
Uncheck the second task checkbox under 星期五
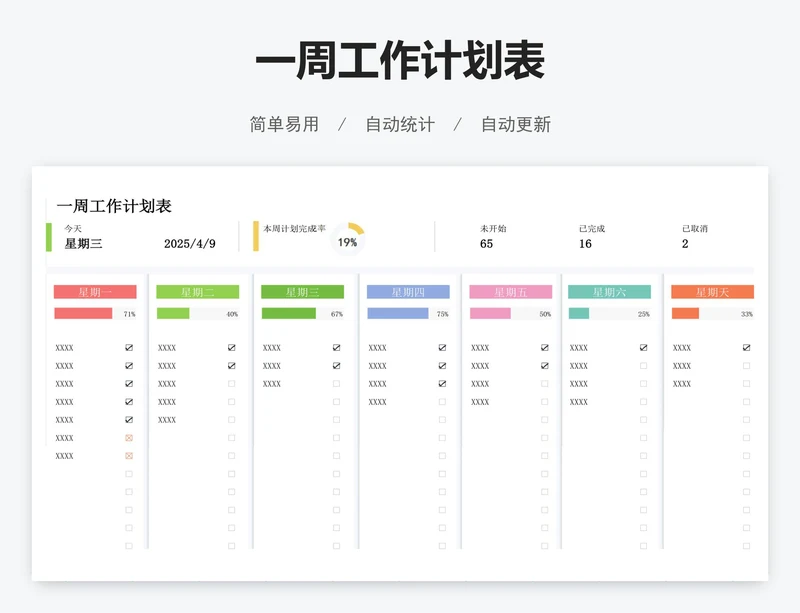pyautogui.click(x=545, y=365)
